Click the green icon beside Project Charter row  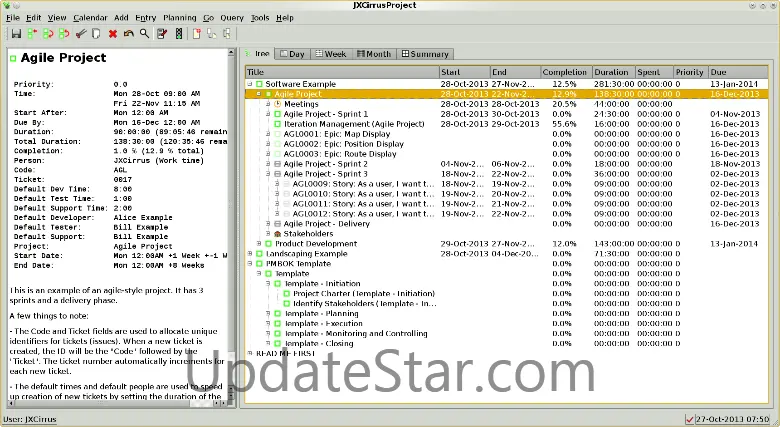click(287, 293)
